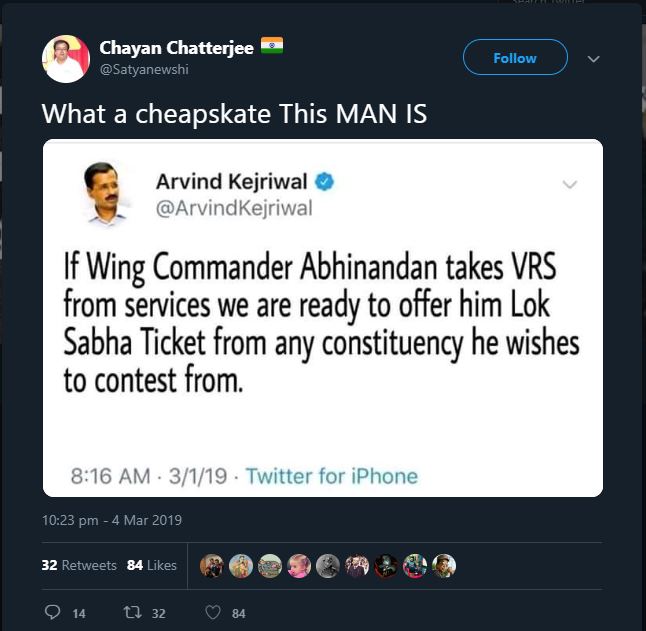Click the reply speech bubble icon
This screenshot has height=631, width=646.
(x=52, y=612)
